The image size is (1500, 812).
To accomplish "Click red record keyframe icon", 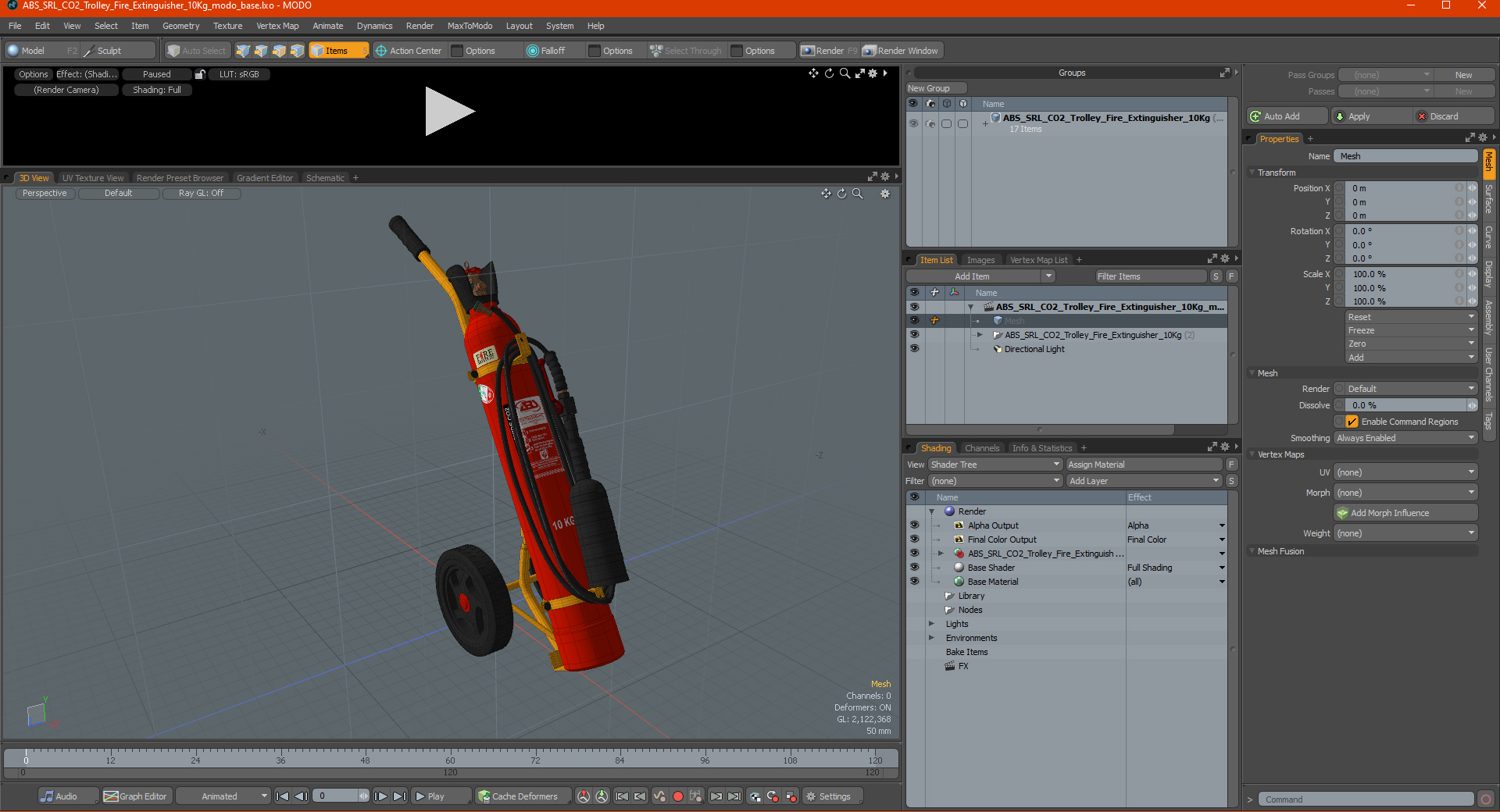I will 678,796.
